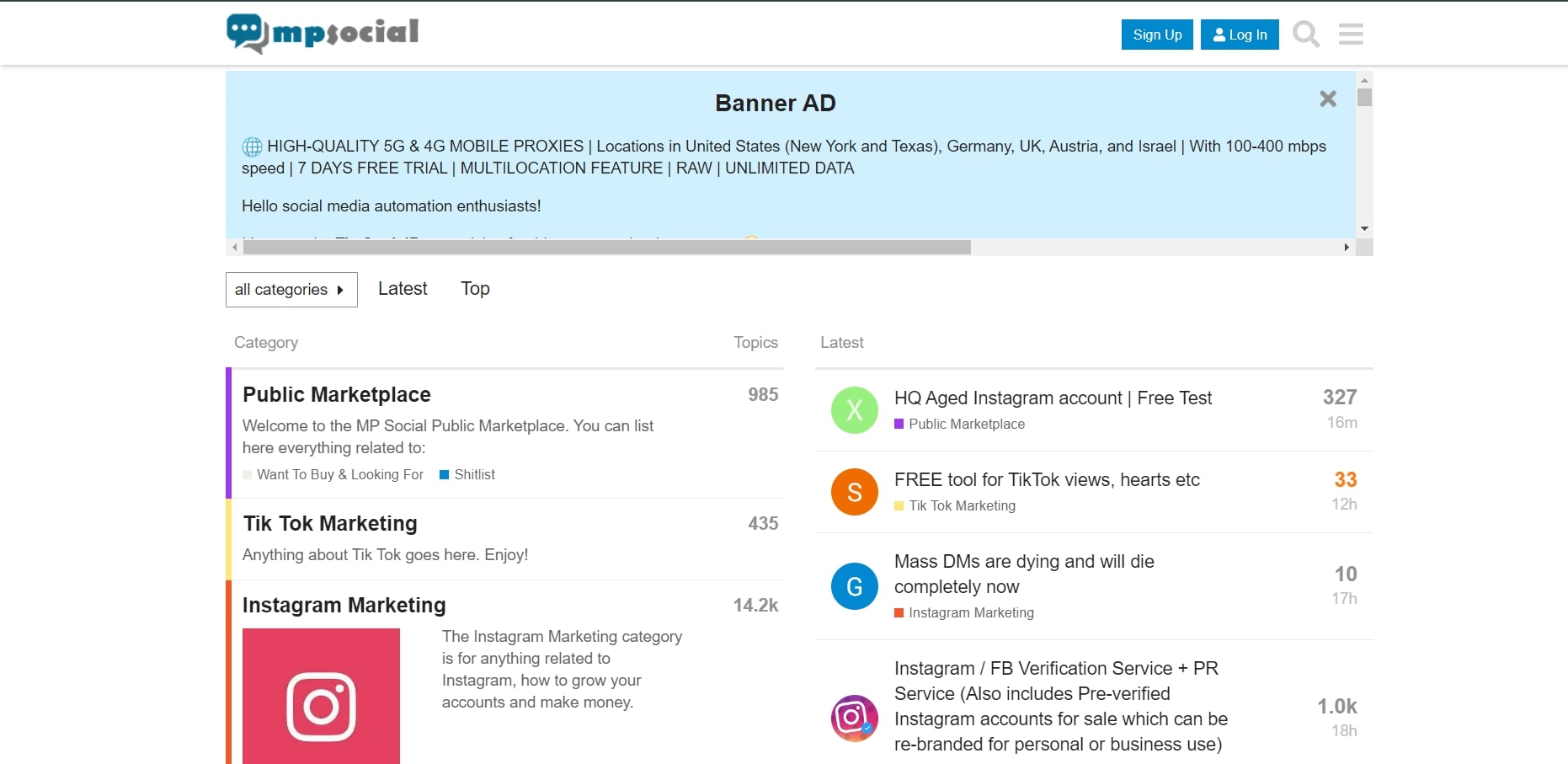This screenshot has height=764, width=1568.
Task: Click 'Anything about Tik Tok goes here' description
Action: 386,555
